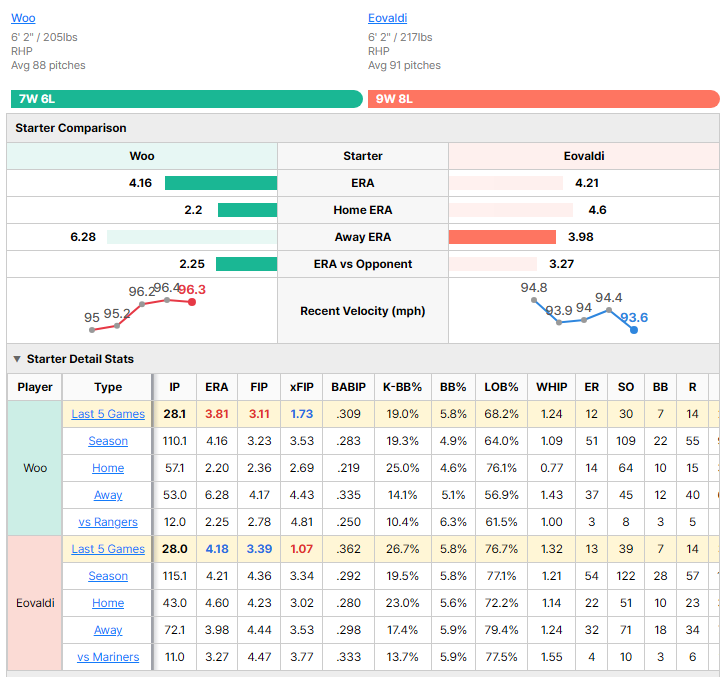
Task: Click the Eovaldi player cell in table
Action: pos(35,603)
